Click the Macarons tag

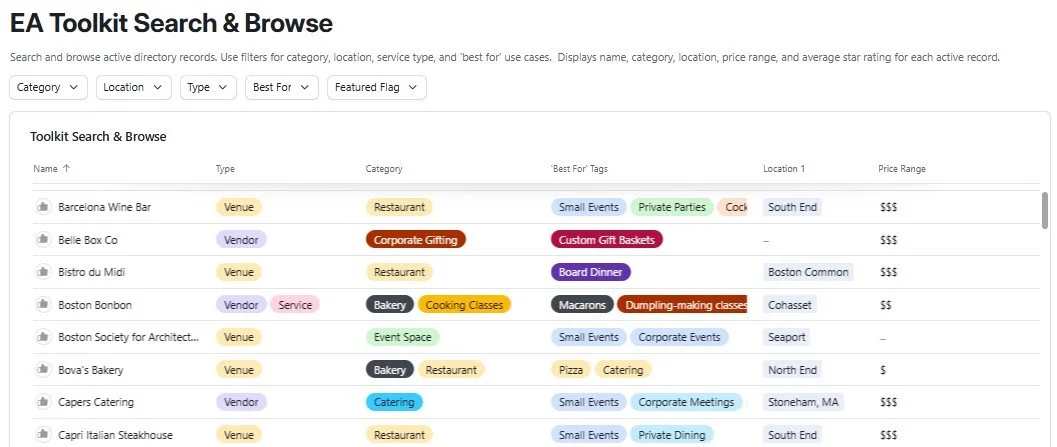[582, 305]
